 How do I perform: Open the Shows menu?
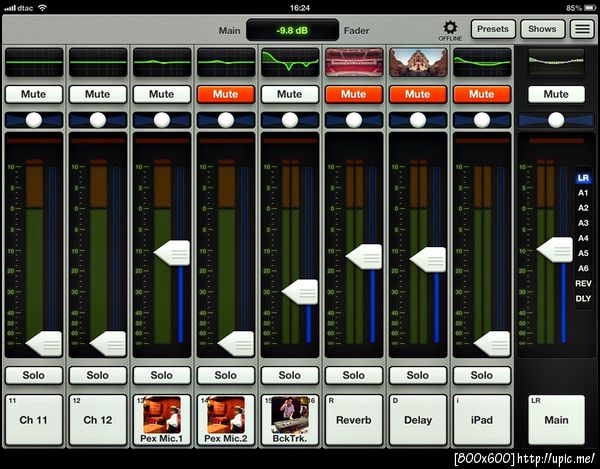(x=542, y=29)
